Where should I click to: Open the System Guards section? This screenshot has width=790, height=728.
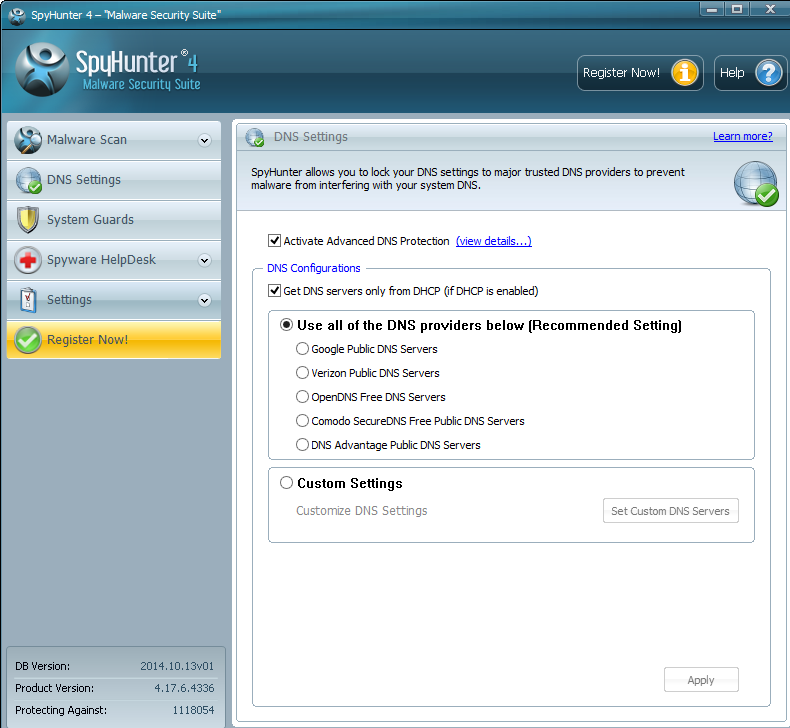point(90,220)
